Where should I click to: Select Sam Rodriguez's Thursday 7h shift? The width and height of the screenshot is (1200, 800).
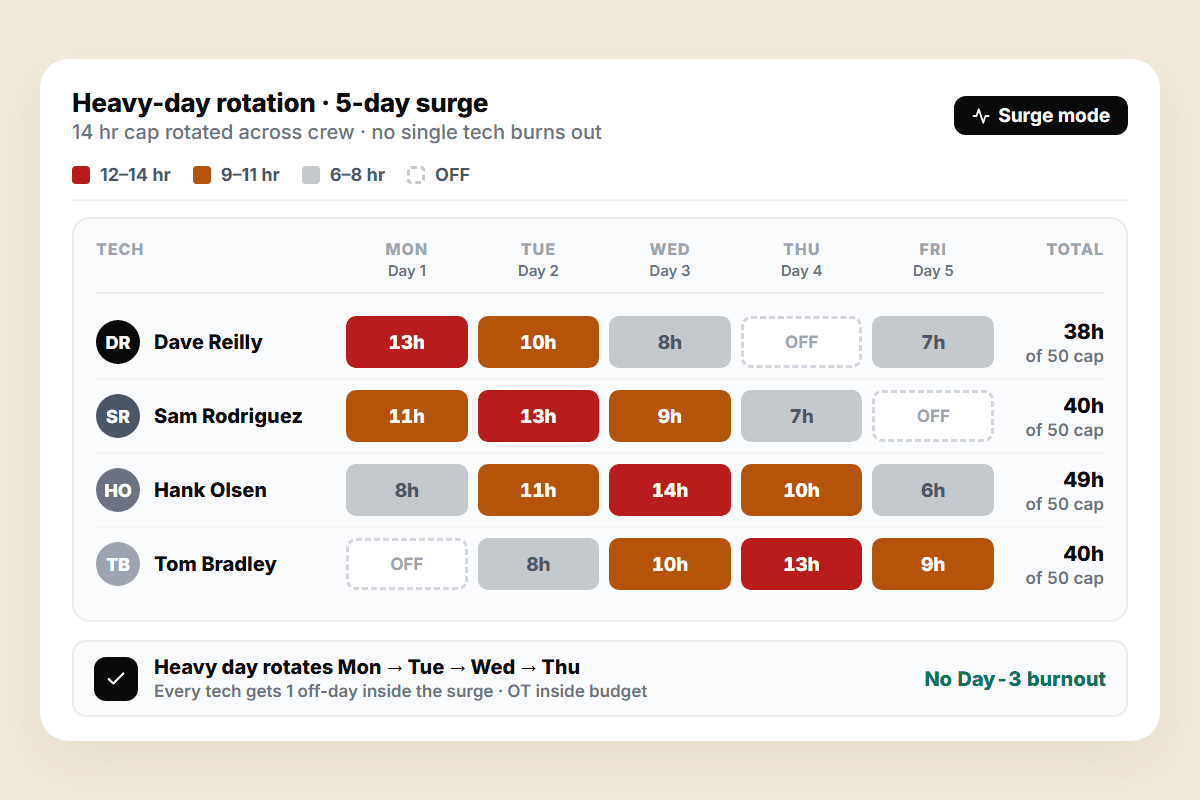(801, 416)
